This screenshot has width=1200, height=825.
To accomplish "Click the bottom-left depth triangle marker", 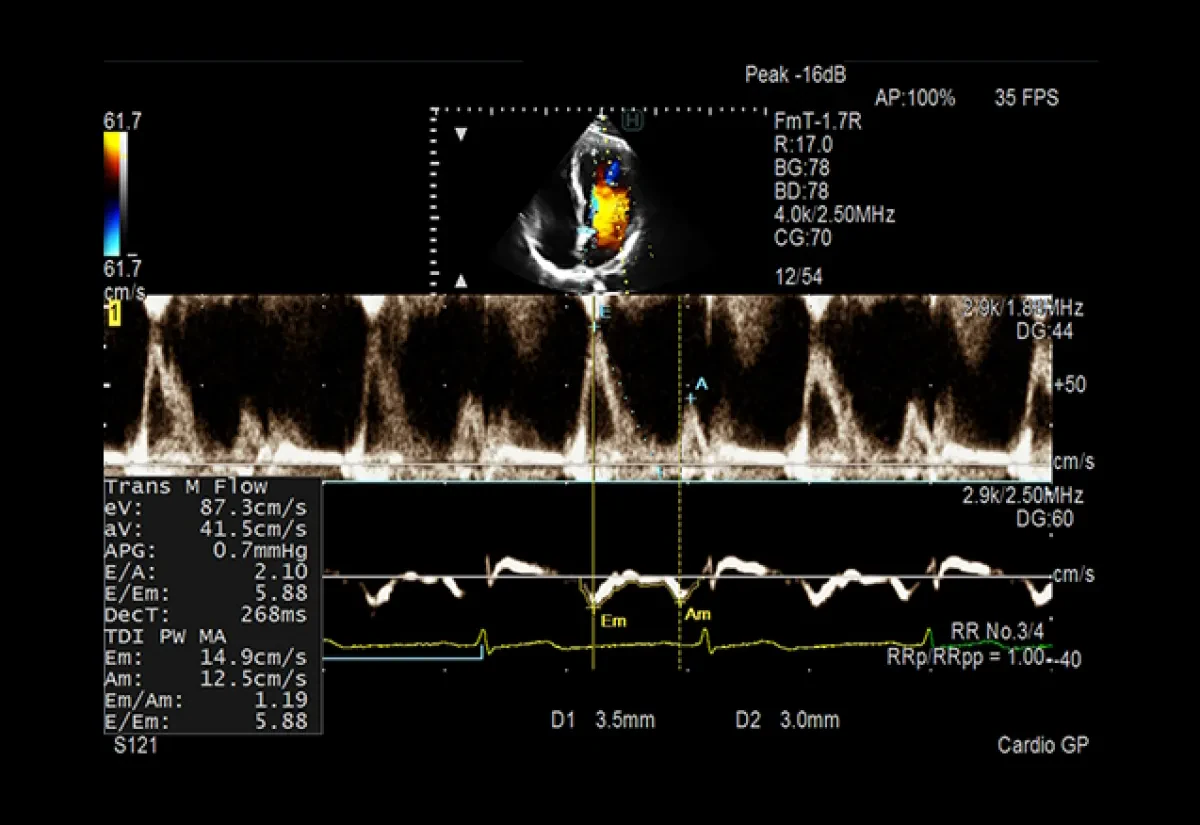I will (x=461, y=281).
